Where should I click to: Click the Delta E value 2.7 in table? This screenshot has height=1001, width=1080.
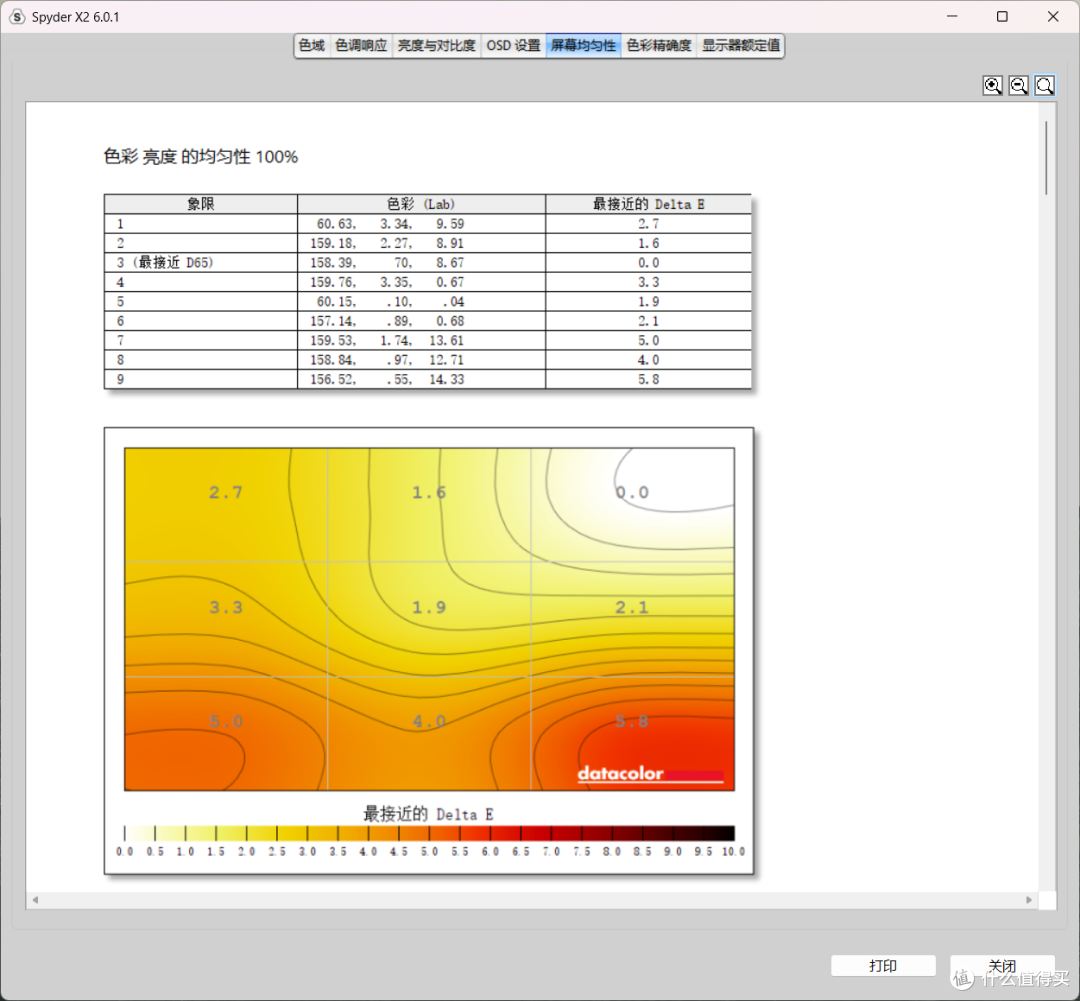click(649, 224)
